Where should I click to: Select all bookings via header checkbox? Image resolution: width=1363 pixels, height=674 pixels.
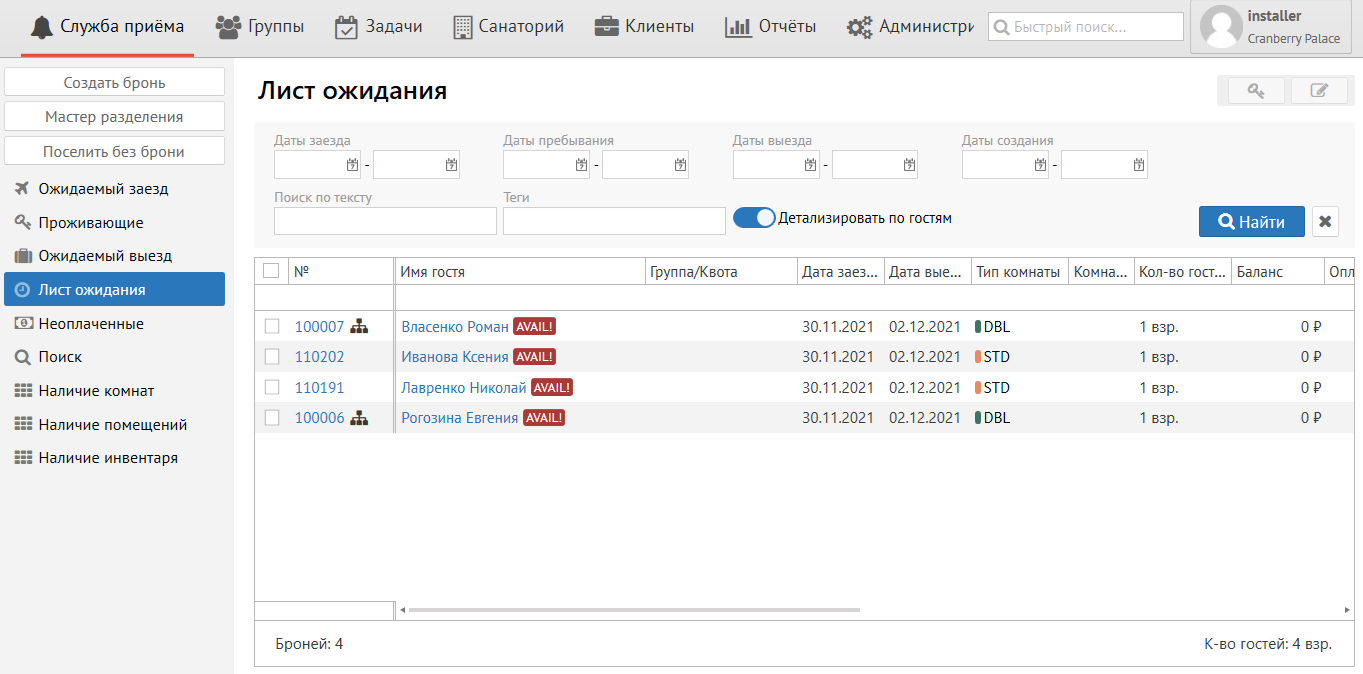point(271,271)
